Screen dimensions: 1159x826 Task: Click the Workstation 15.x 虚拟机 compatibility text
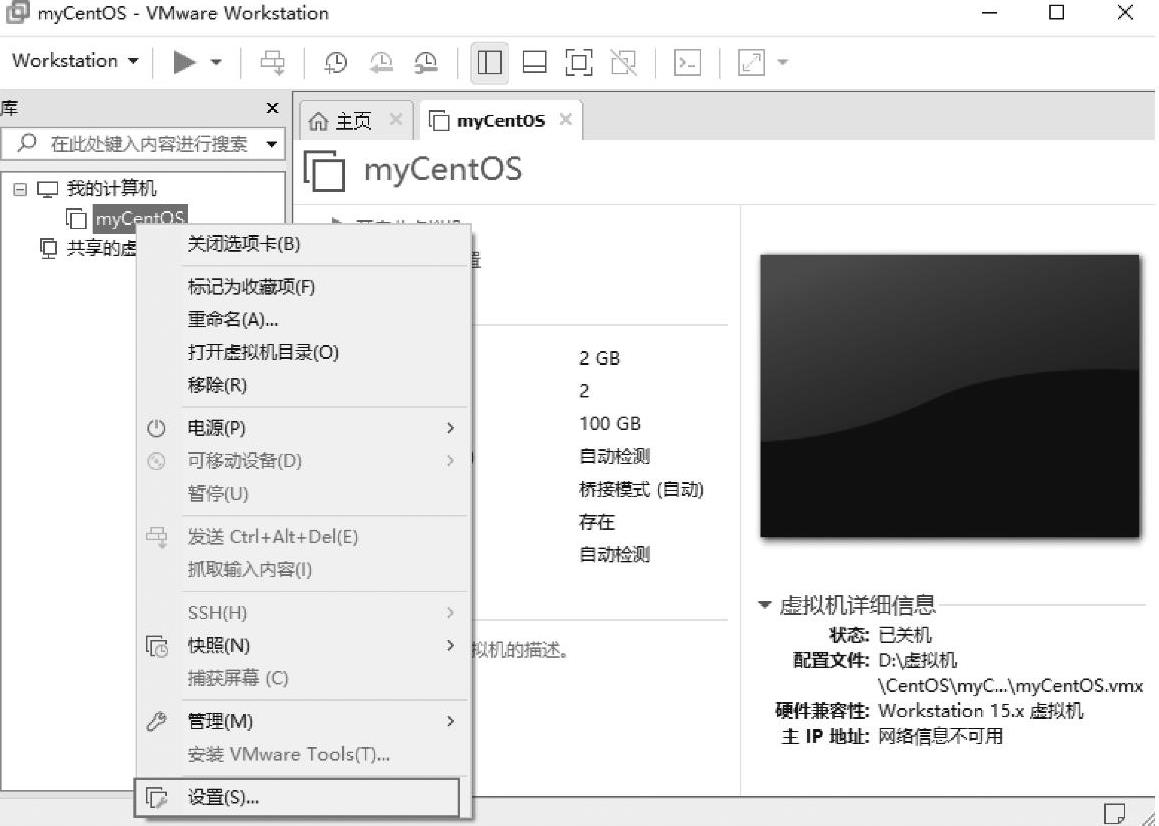pyautogui.click(x=980, y=711)
